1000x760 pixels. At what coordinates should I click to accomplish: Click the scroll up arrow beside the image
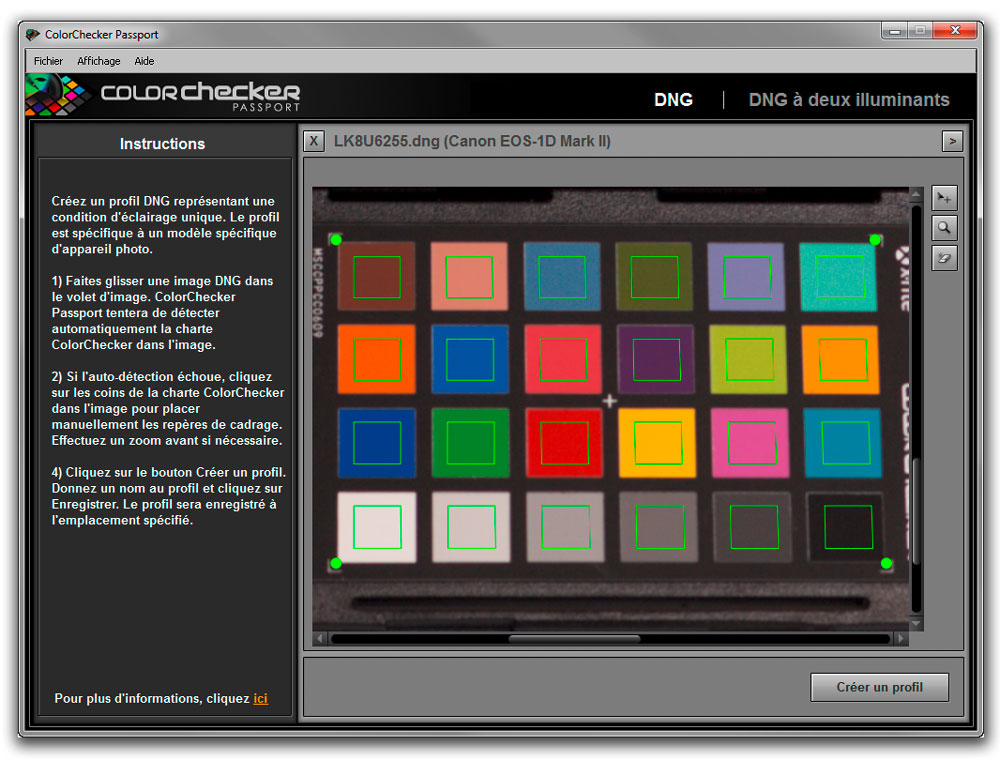pyautogui.click(x=916, y=194)
